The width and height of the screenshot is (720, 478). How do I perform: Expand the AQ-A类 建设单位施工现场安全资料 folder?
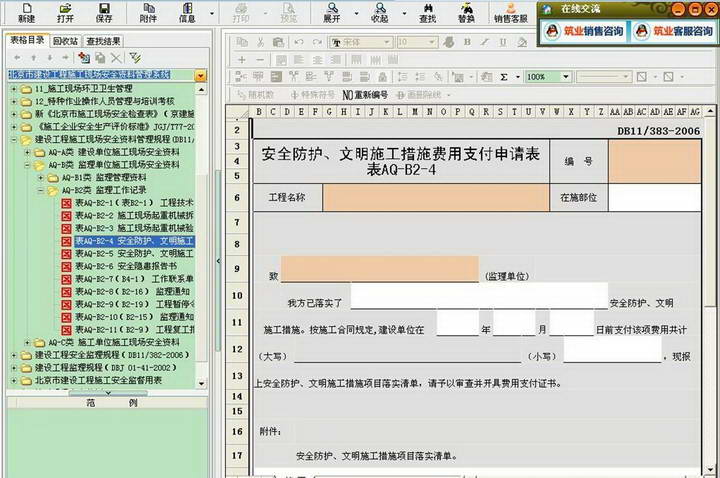[x=27, y=152]
